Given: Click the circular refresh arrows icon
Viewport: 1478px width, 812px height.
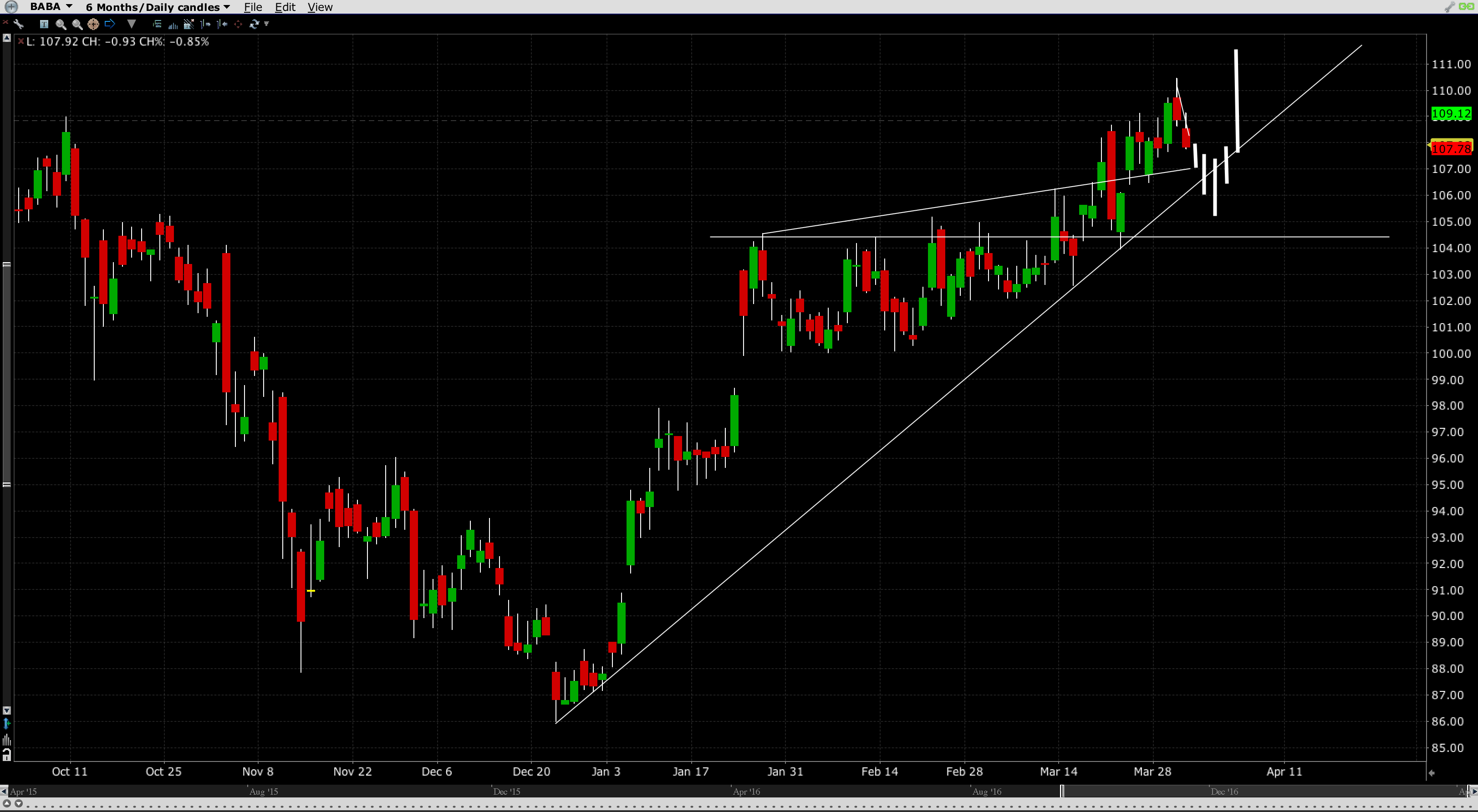Looking at the screenshot, I should pos(254,24).
